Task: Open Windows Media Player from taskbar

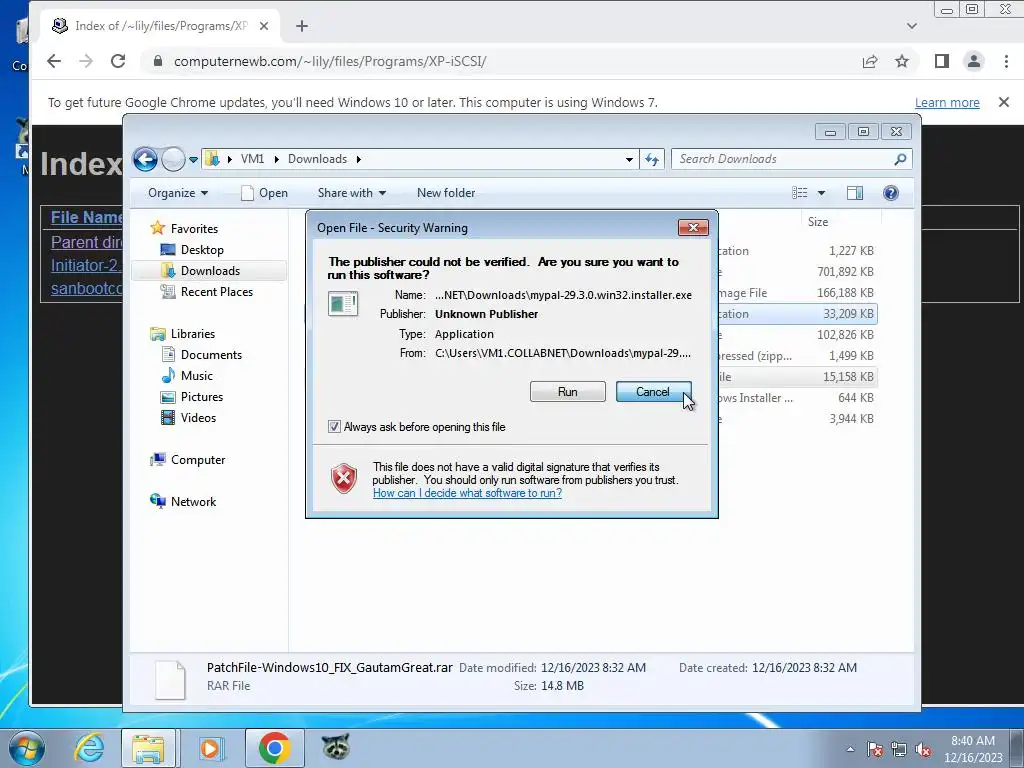Action: [x=210, y=748]
